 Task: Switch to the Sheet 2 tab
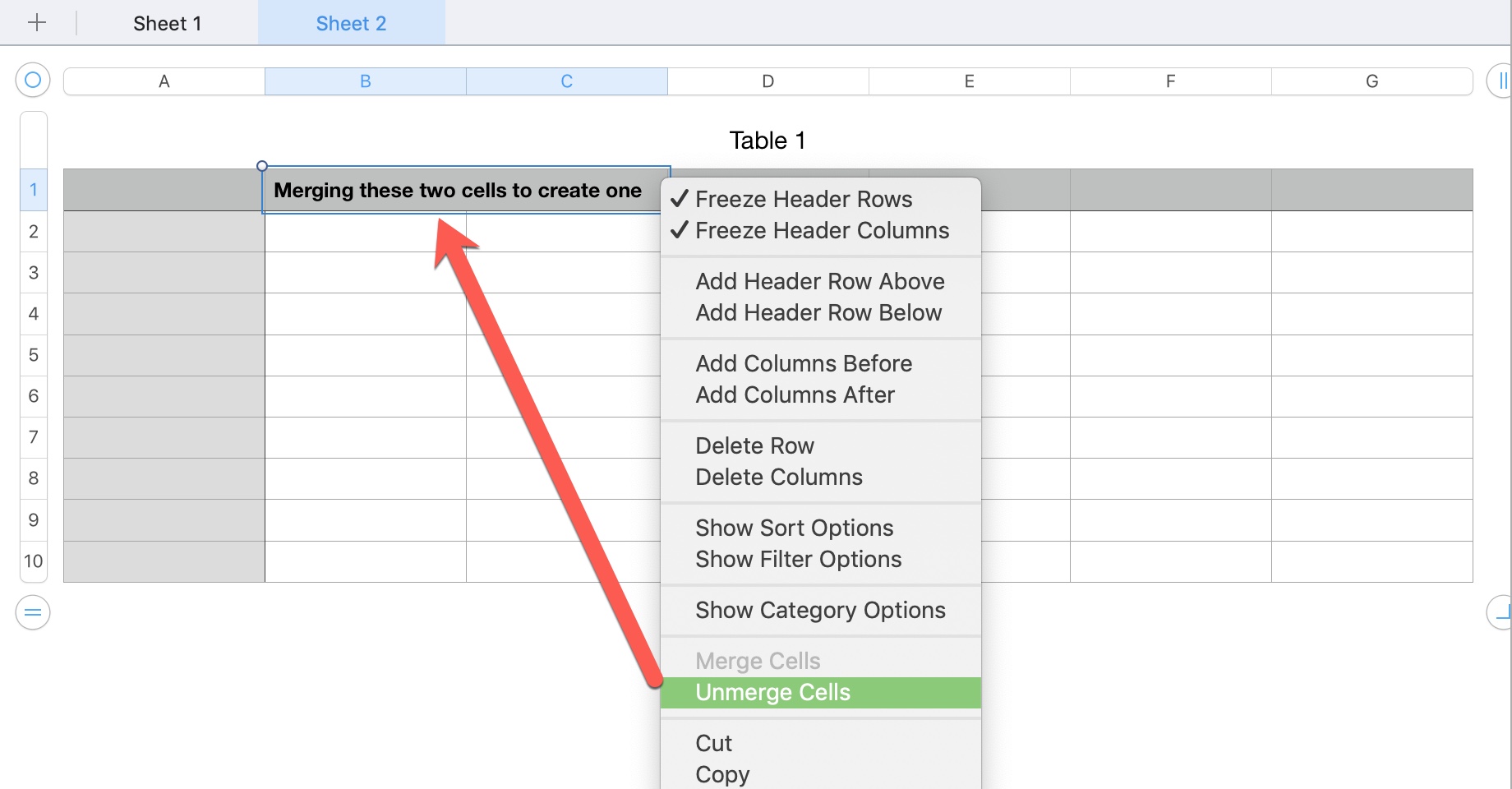tap(351, 22)
